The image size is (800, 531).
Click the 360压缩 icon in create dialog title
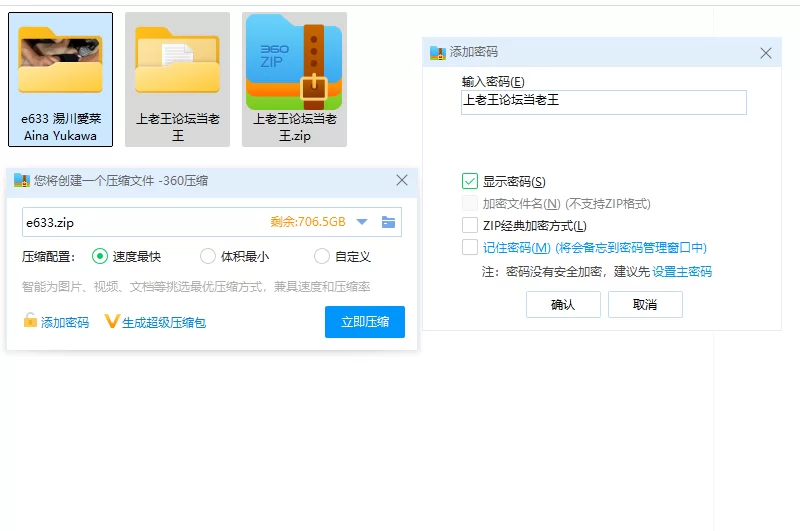click(x=22, y=180)
